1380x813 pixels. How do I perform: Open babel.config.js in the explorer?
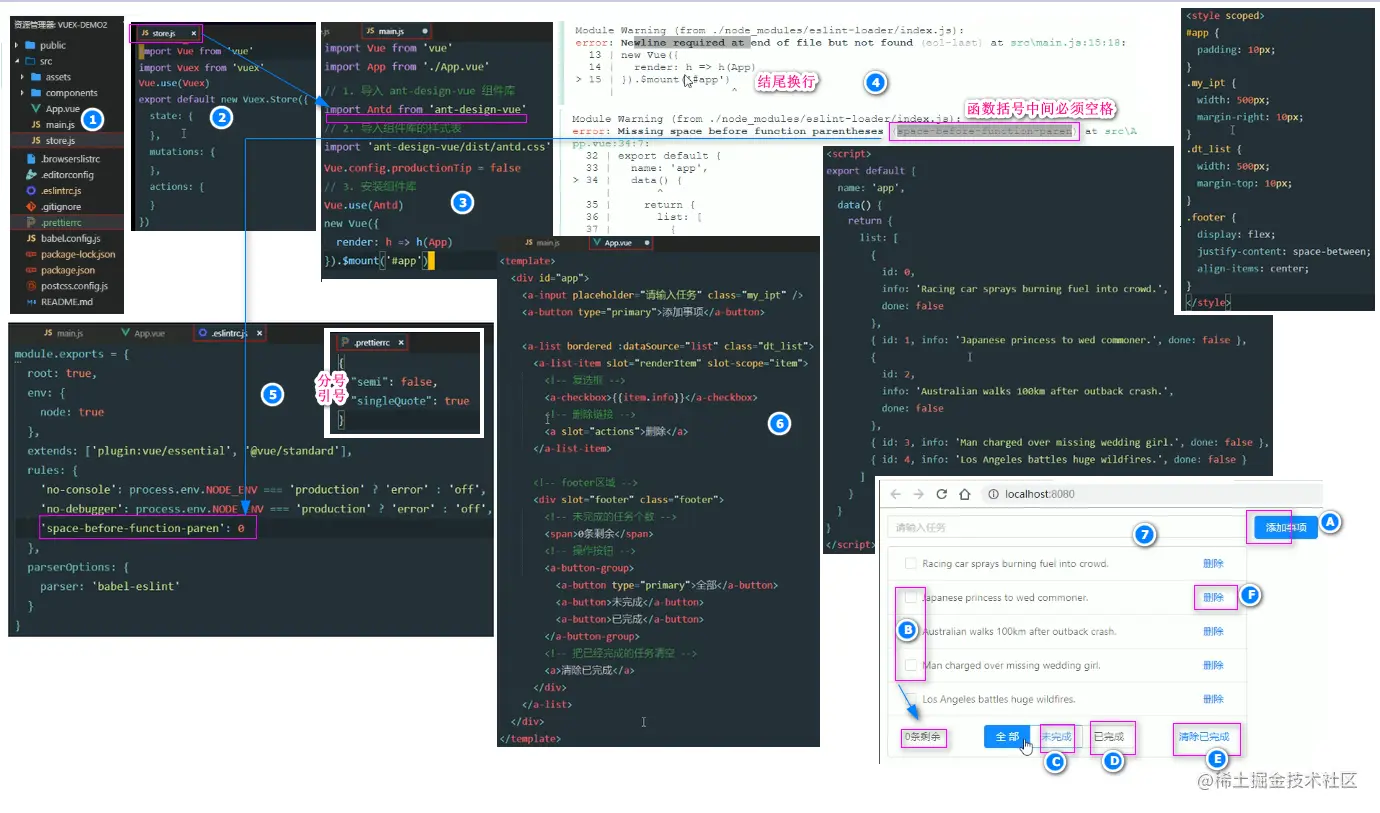pos(71,238)
